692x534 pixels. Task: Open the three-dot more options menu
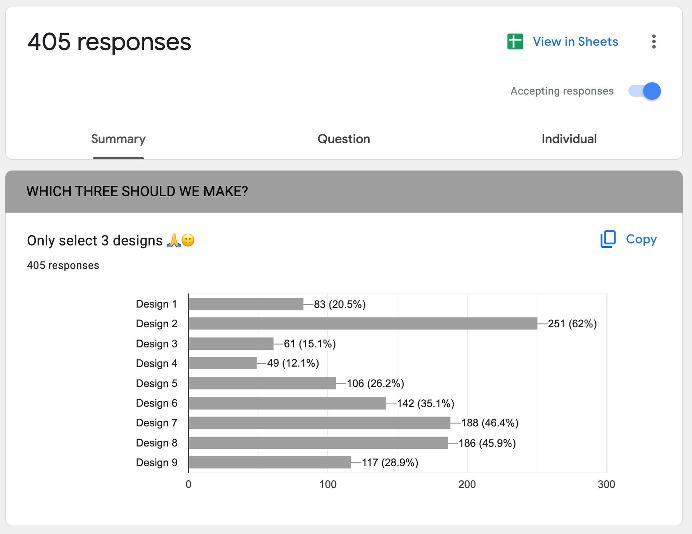[x=654, y=41]
